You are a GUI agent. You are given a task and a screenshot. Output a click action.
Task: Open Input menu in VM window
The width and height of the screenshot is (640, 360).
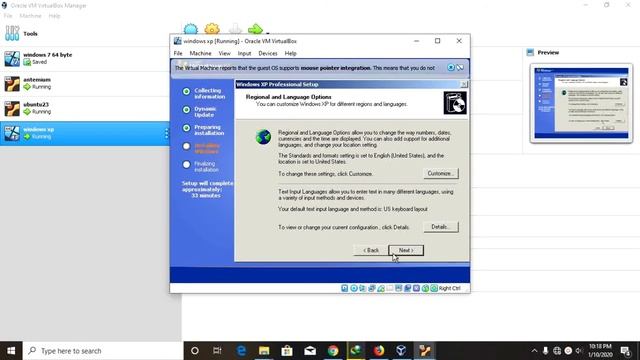point(244,53)
